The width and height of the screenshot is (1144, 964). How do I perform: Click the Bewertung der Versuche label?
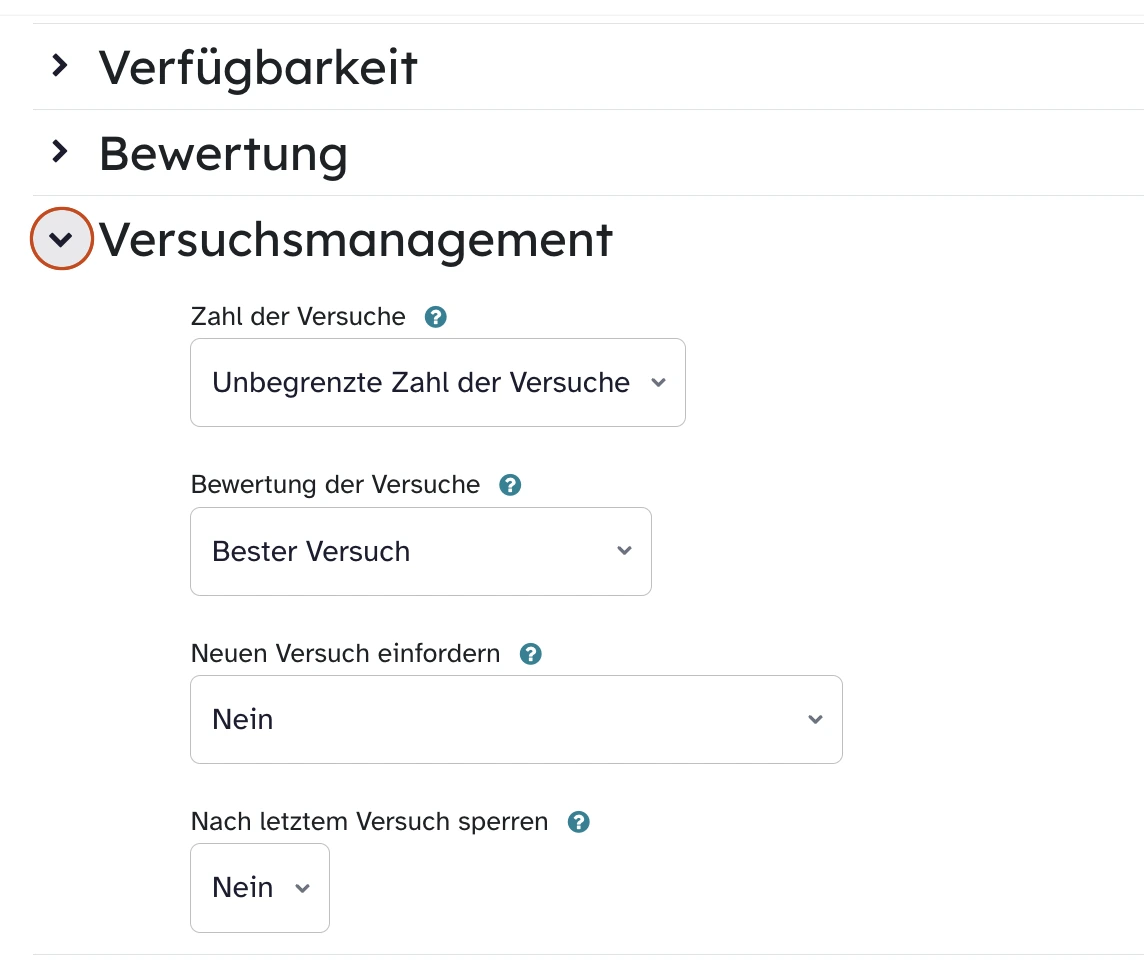335,485
